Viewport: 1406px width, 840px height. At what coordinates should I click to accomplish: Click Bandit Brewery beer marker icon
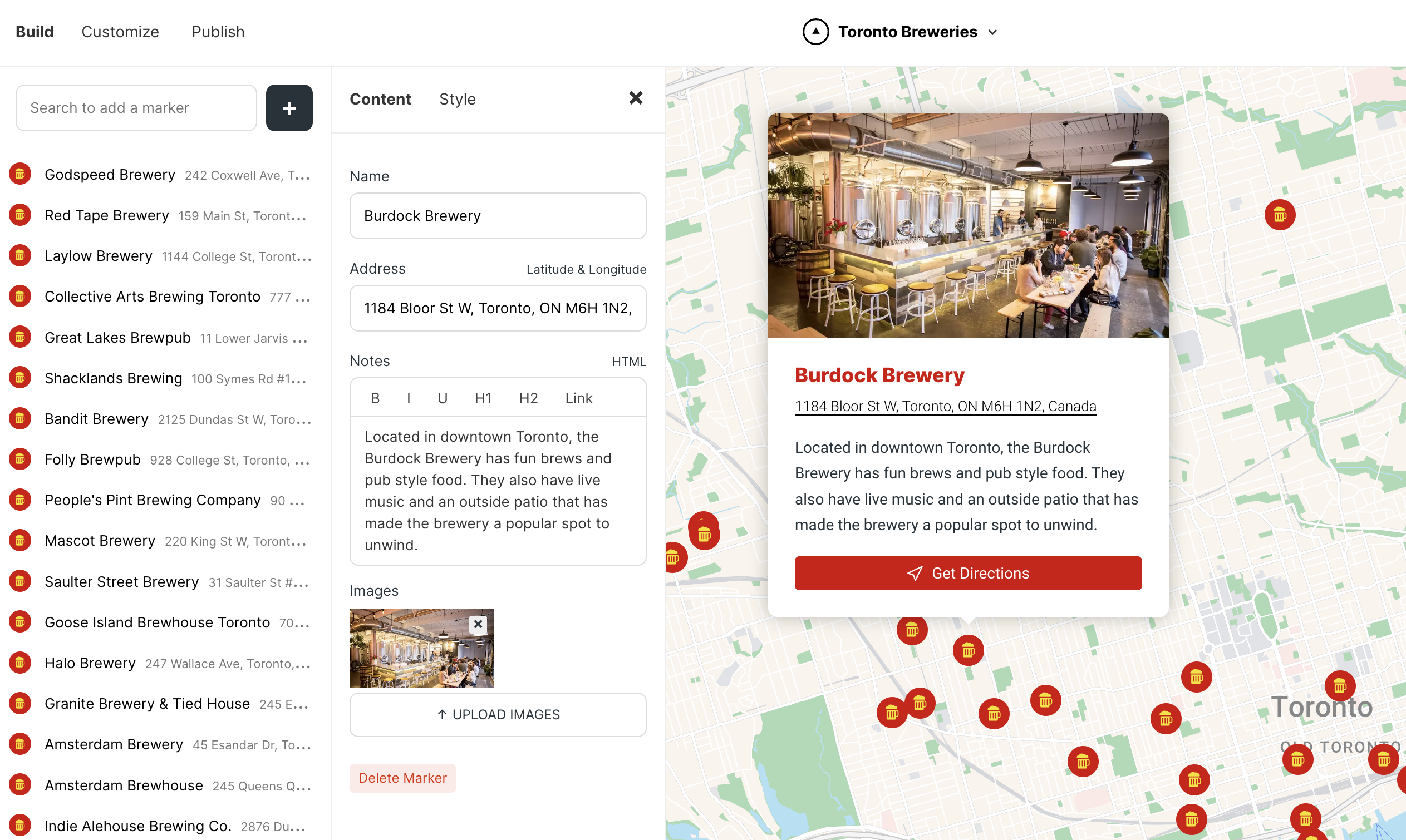(20, 418)
